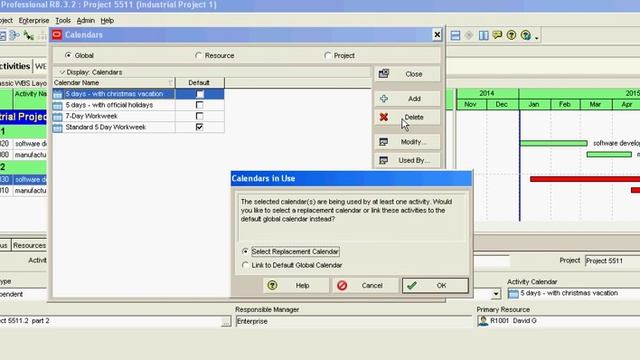Screen dimensions: 640x360
Task: Click the Add plus icon
Action: tap(384, 99)
